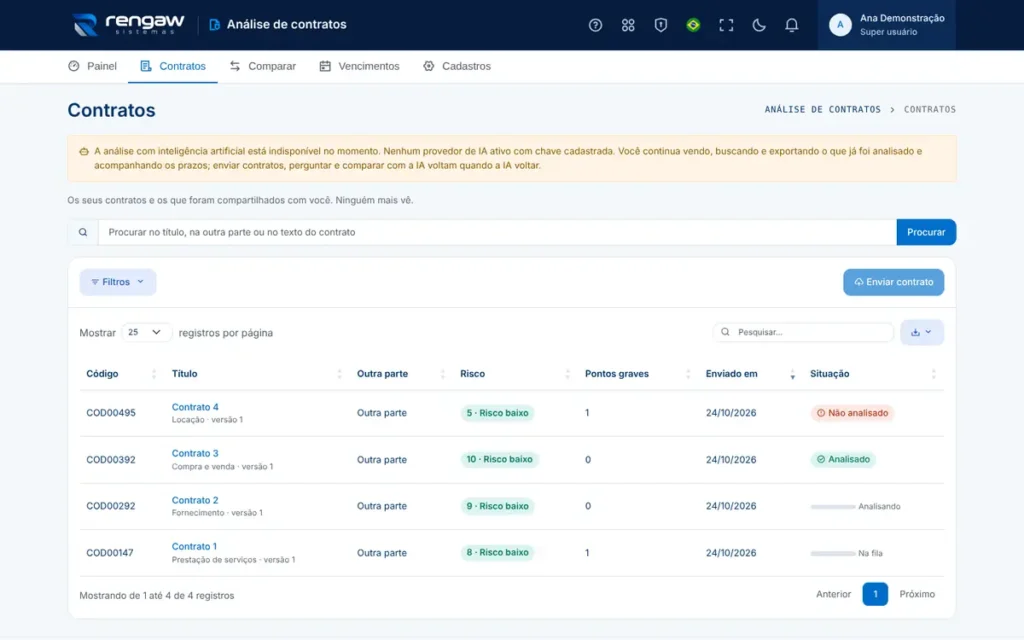The width and height of the screenshot is (1024, 640).
Task: Click the Procurar button
Action: (926, 232)
